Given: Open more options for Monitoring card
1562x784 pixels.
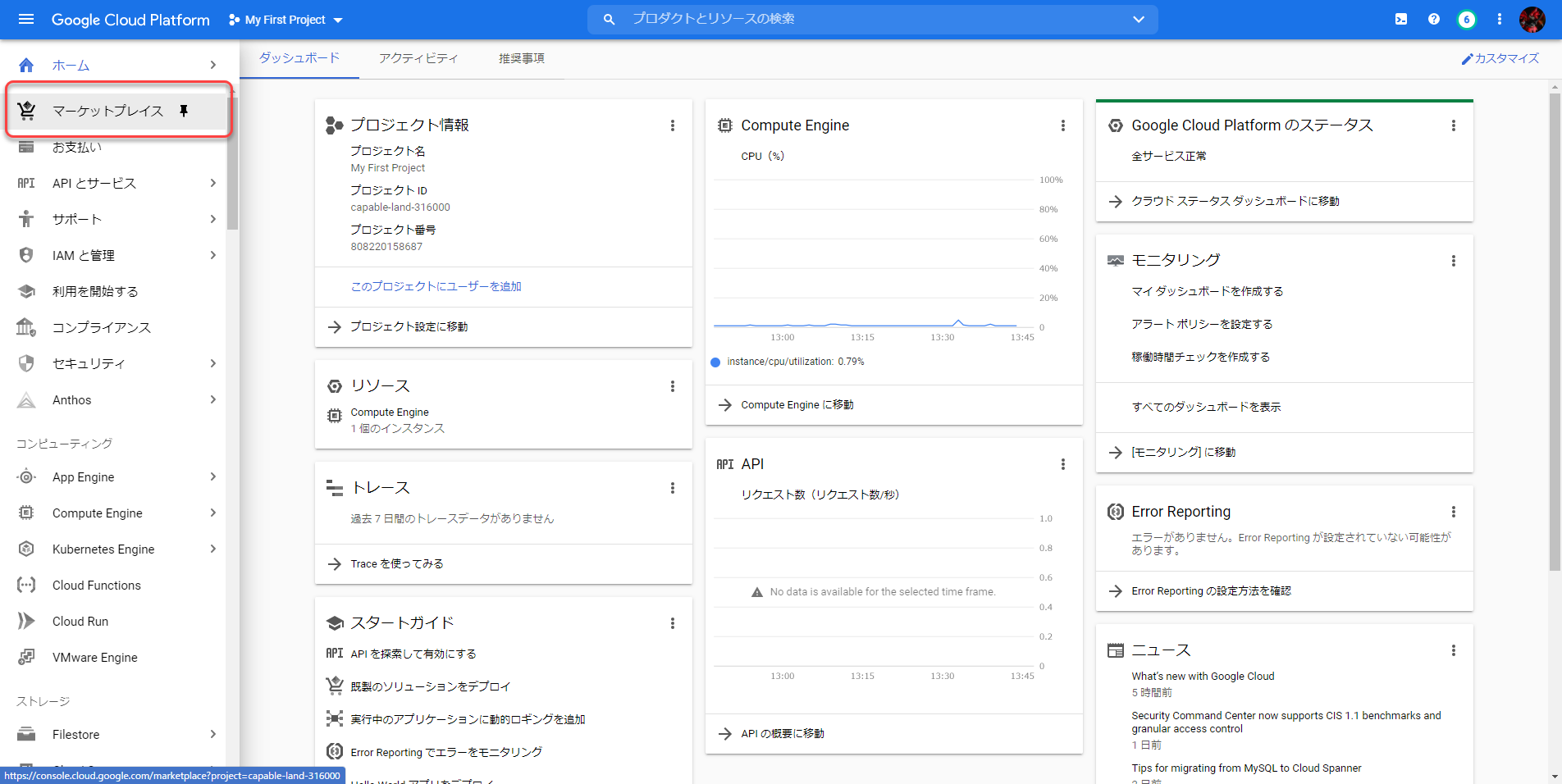Looking at the screenshot, I should tap(1454, 261).
